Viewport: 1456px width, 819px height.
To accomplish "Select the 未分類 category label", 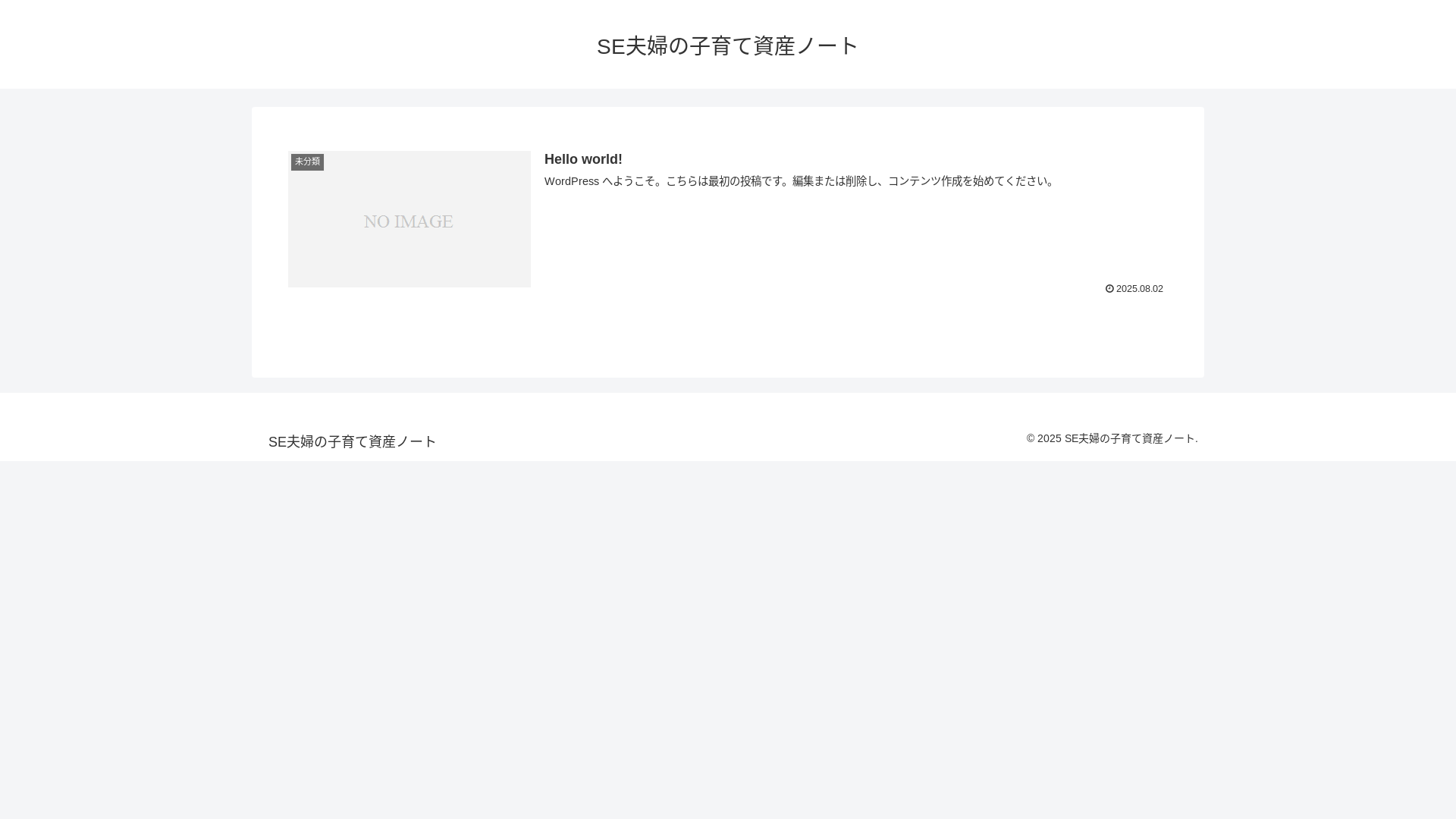I will pos(307,162).
